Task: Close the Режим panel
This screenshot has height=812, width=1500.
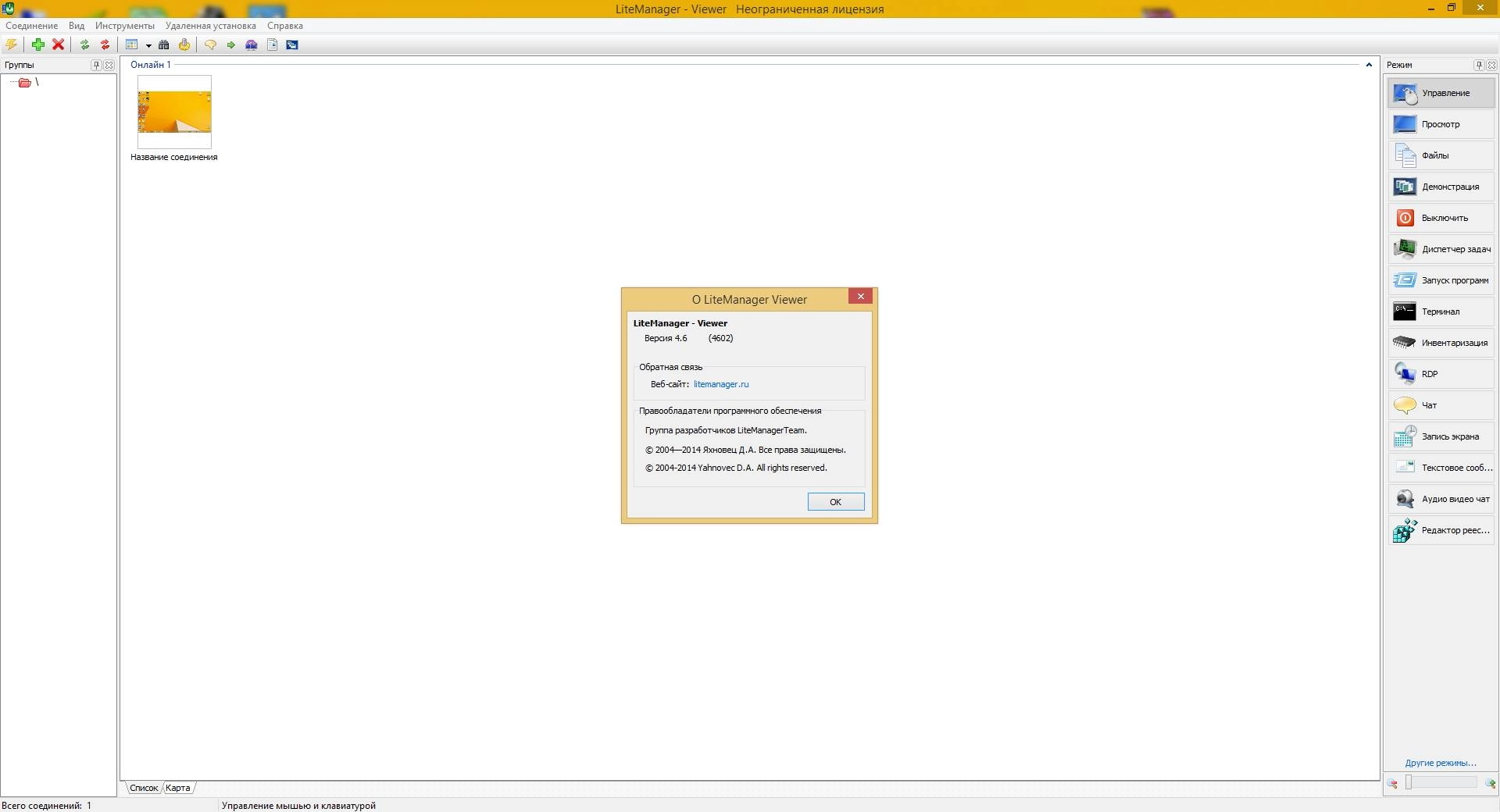Action: (1491, 65)
